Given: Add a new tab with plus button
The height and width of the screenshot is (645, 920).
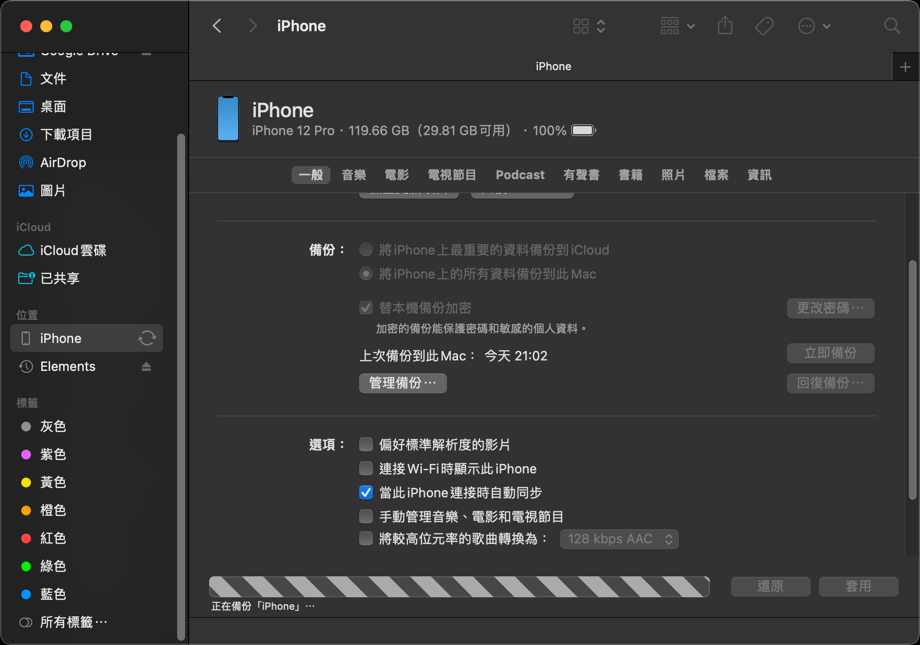Looking at the screenshot, I should point(905,67).
